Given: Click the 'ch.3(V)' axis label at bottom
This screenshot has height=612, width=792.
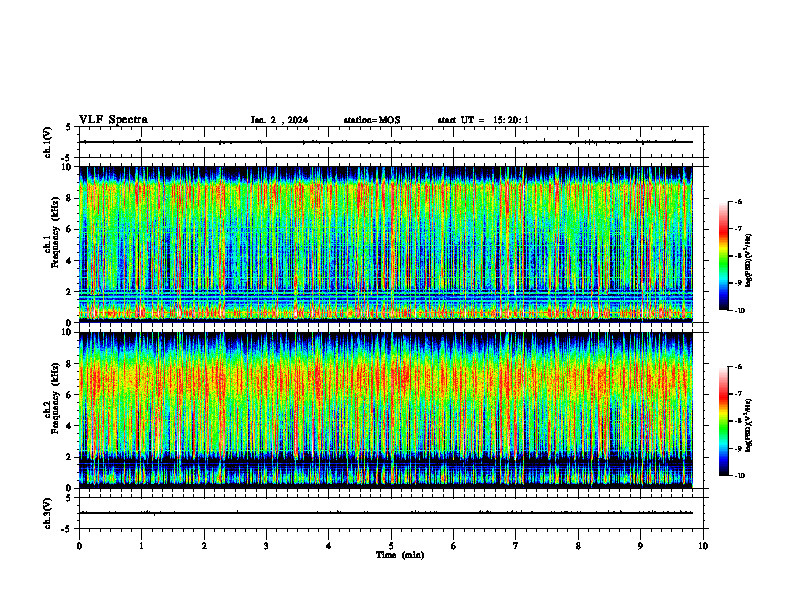Looking at the screenshot, I should pos(47,513).
